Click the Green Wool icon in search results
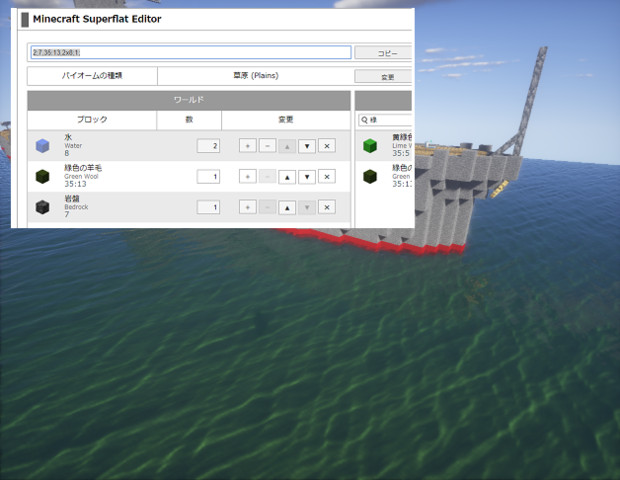Image resolution: width=620 pixels, height=480 pixels. pos(370,176)
